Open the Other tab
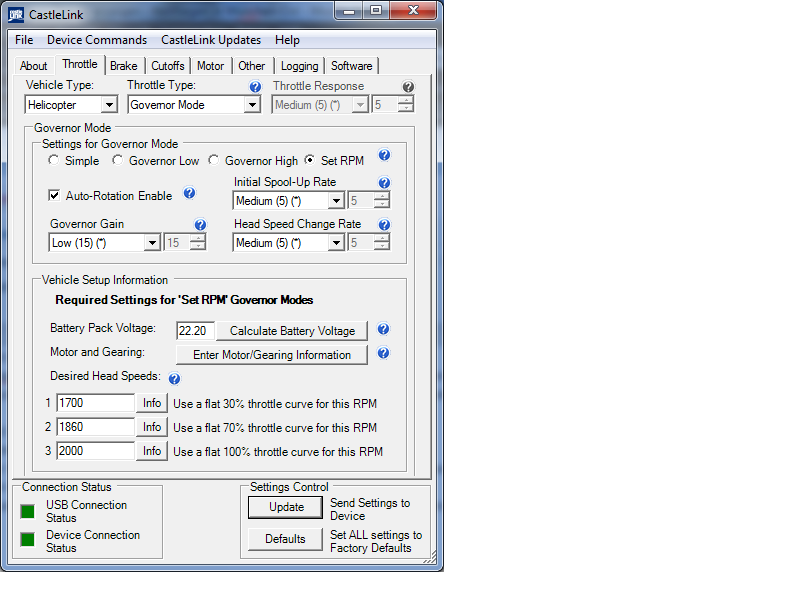The height and width of the screenshot is (600, 800). tap(252, 66)
